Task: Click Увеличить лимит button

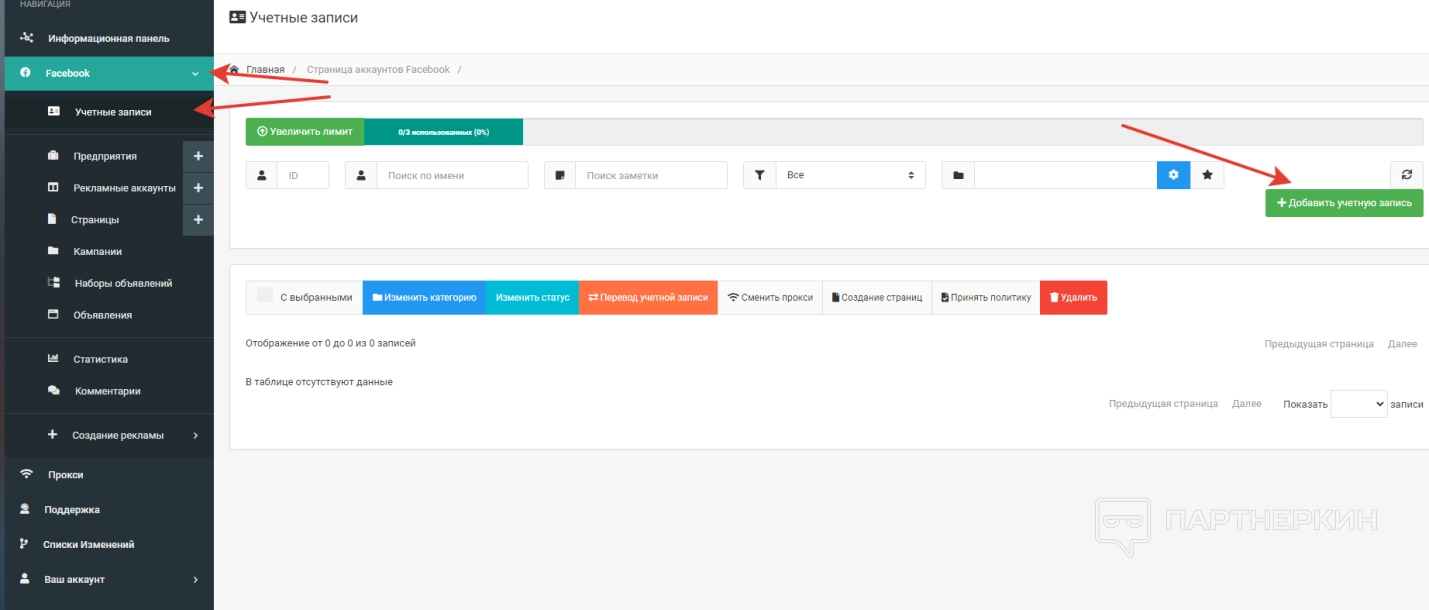Action: 305,131
